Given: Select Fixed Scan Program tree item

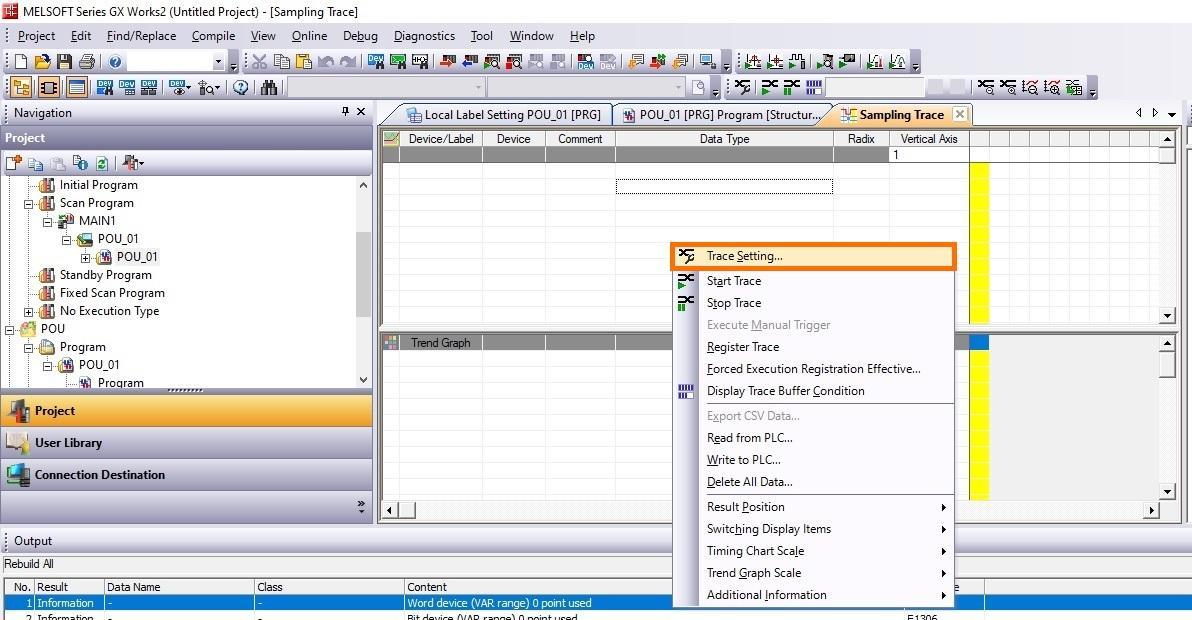Looking at the screenshot, I should point(112,293).
